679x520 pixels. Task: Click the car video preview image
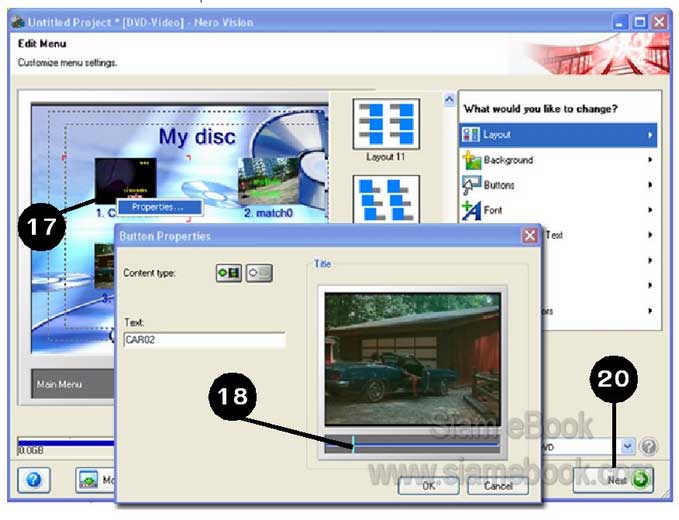click(413, 359)
